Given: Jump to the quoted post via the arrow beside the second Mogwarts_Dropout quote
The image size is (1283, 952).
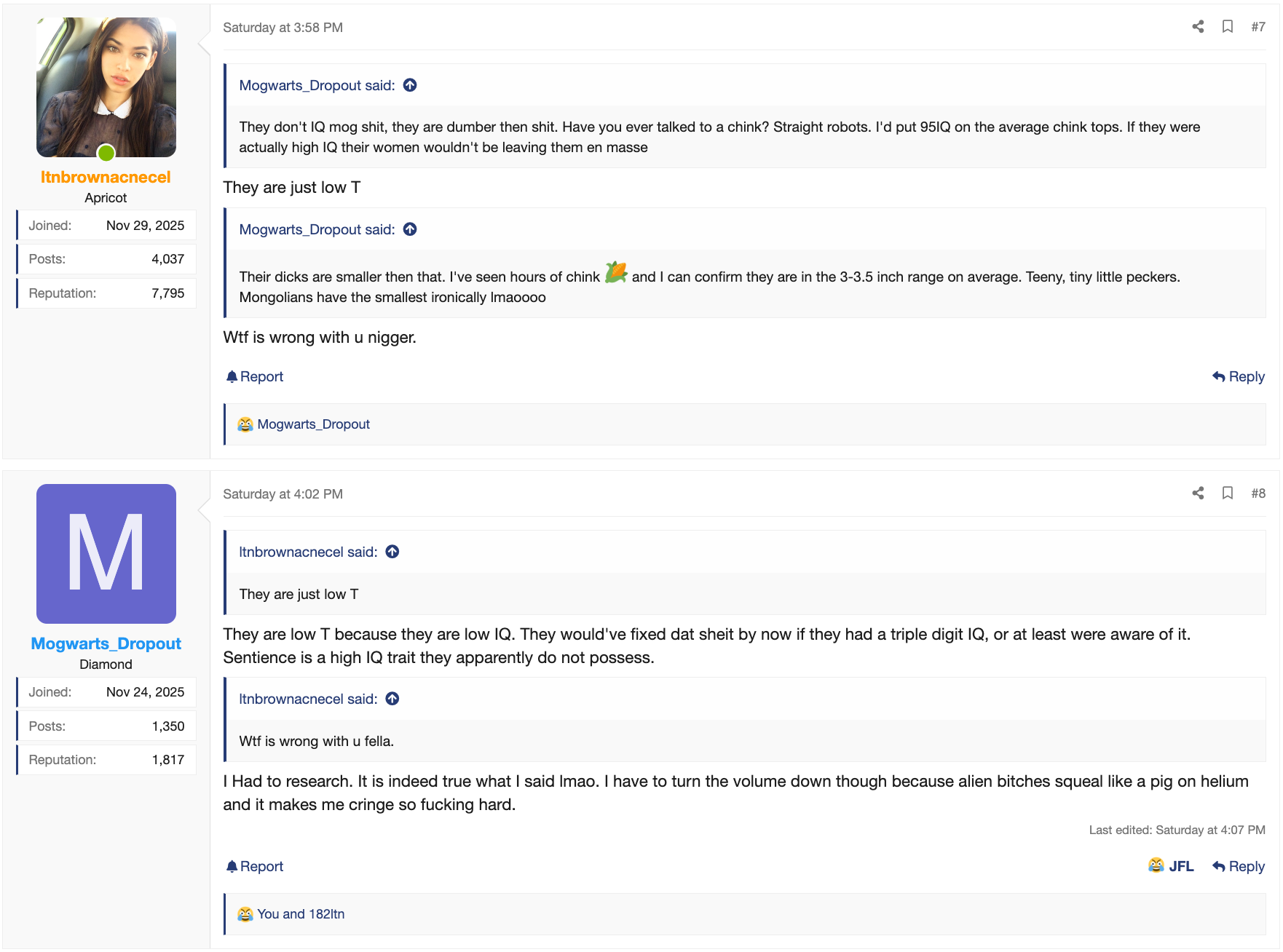Looking at the screenshot, I should 410,229.
